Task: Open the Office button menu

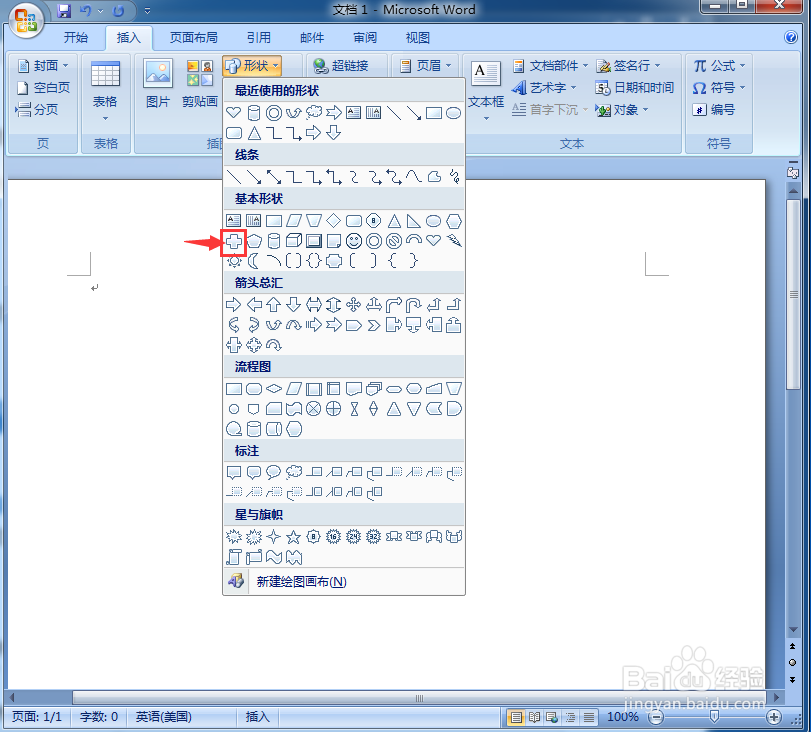Action: click(x=26, y=22)
